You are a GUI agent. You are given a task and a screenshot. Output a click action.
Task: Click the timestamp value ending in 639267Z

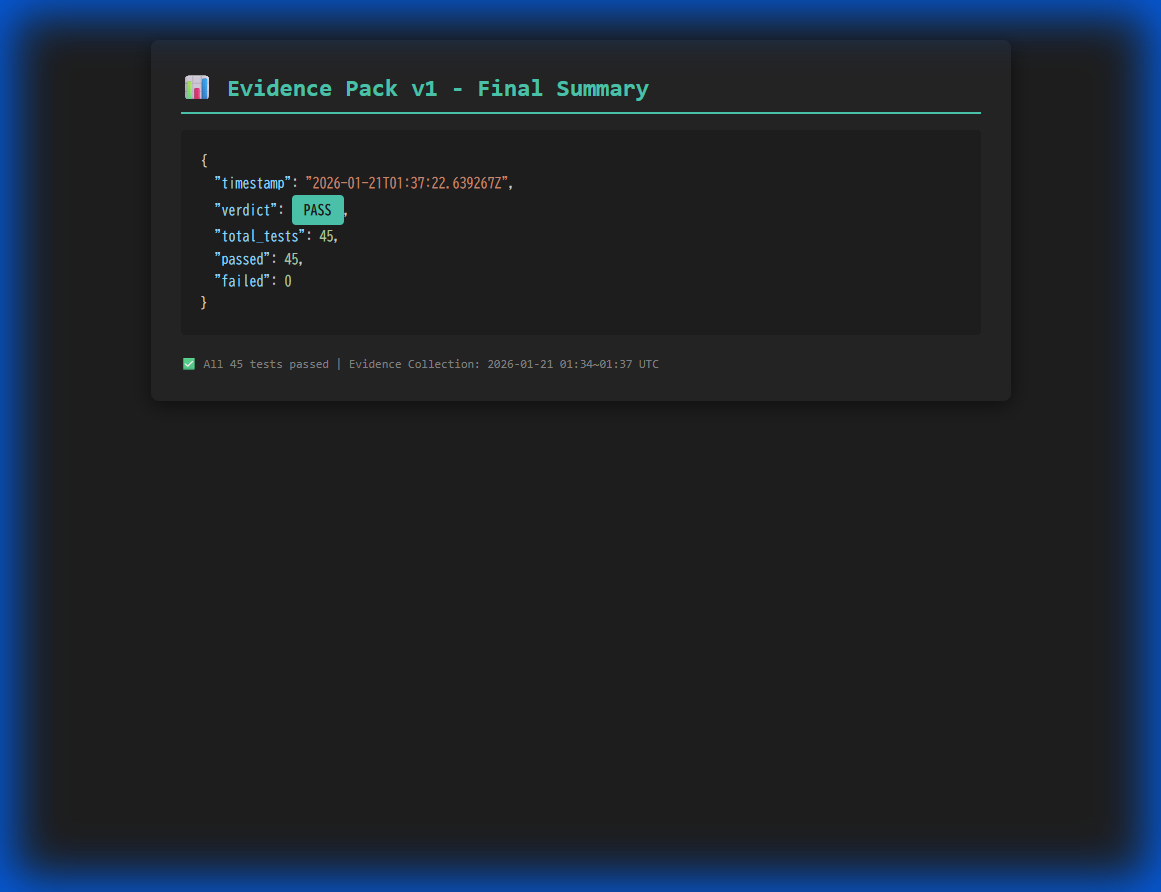pyautogui.click(x=410, y=183)
